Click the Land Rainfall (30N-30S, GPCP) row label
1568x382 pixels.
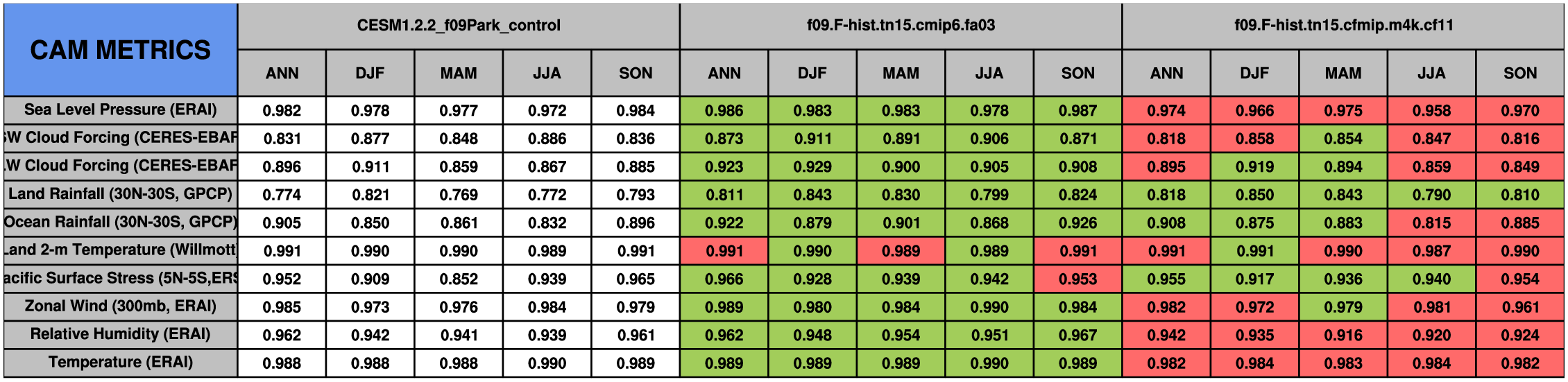tap(120, 194)
